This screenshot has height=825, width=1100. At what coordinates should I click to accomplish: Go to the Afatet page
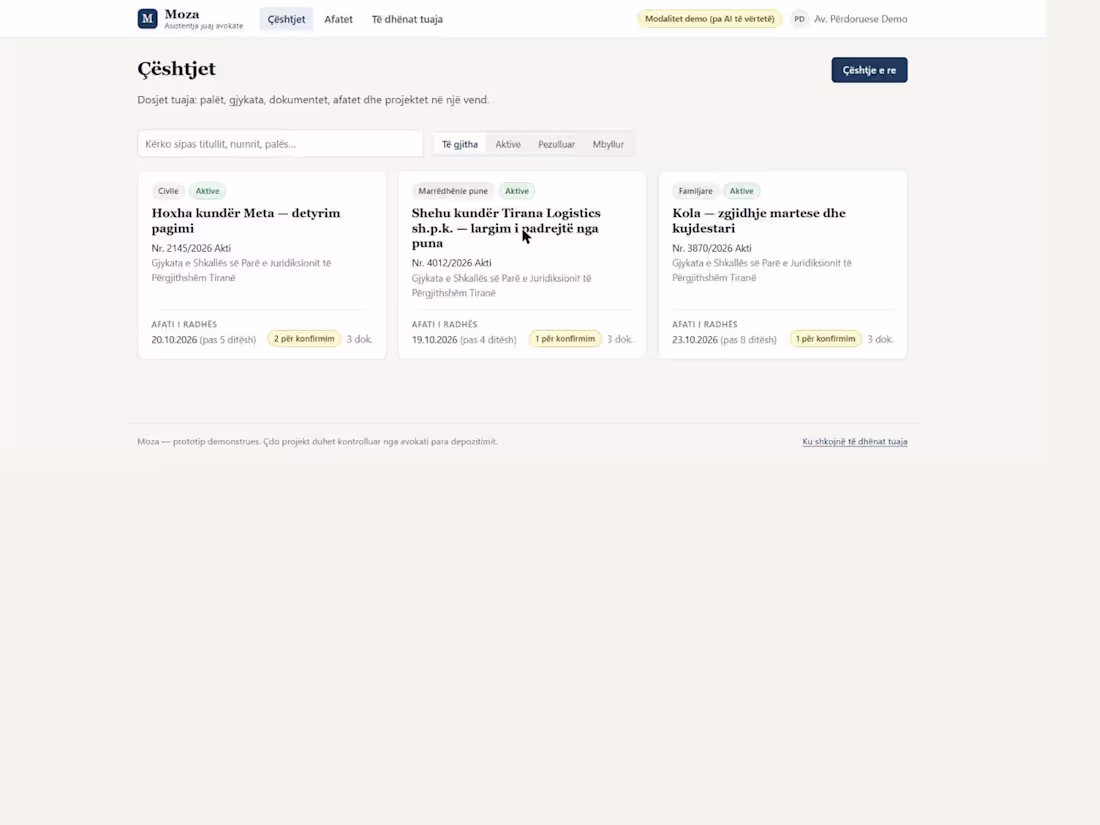click(338, 19)
